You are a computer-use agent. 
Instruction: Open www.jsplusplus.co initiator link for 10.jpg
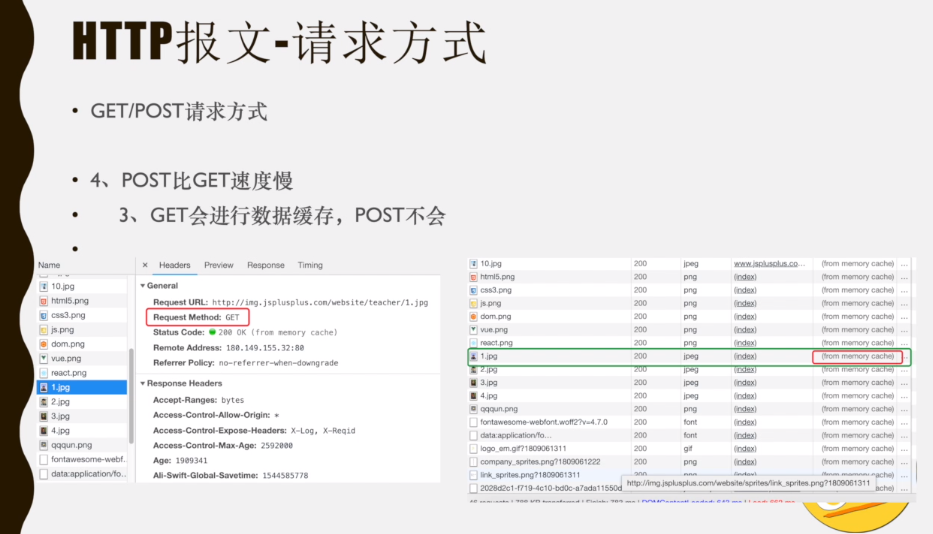point(769,263)
